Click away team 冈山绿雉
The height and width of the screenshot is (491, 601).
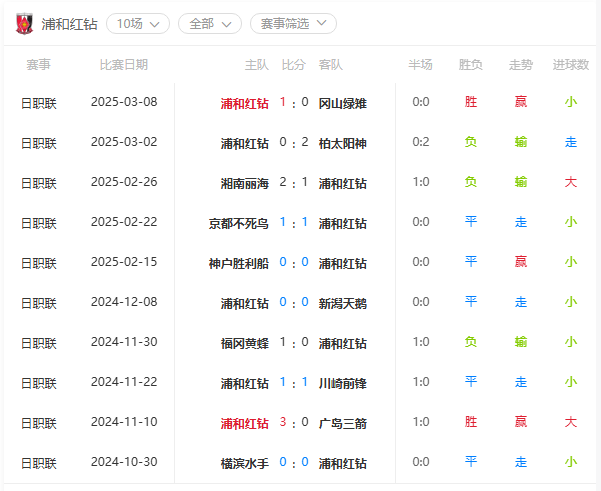(343, 103)
